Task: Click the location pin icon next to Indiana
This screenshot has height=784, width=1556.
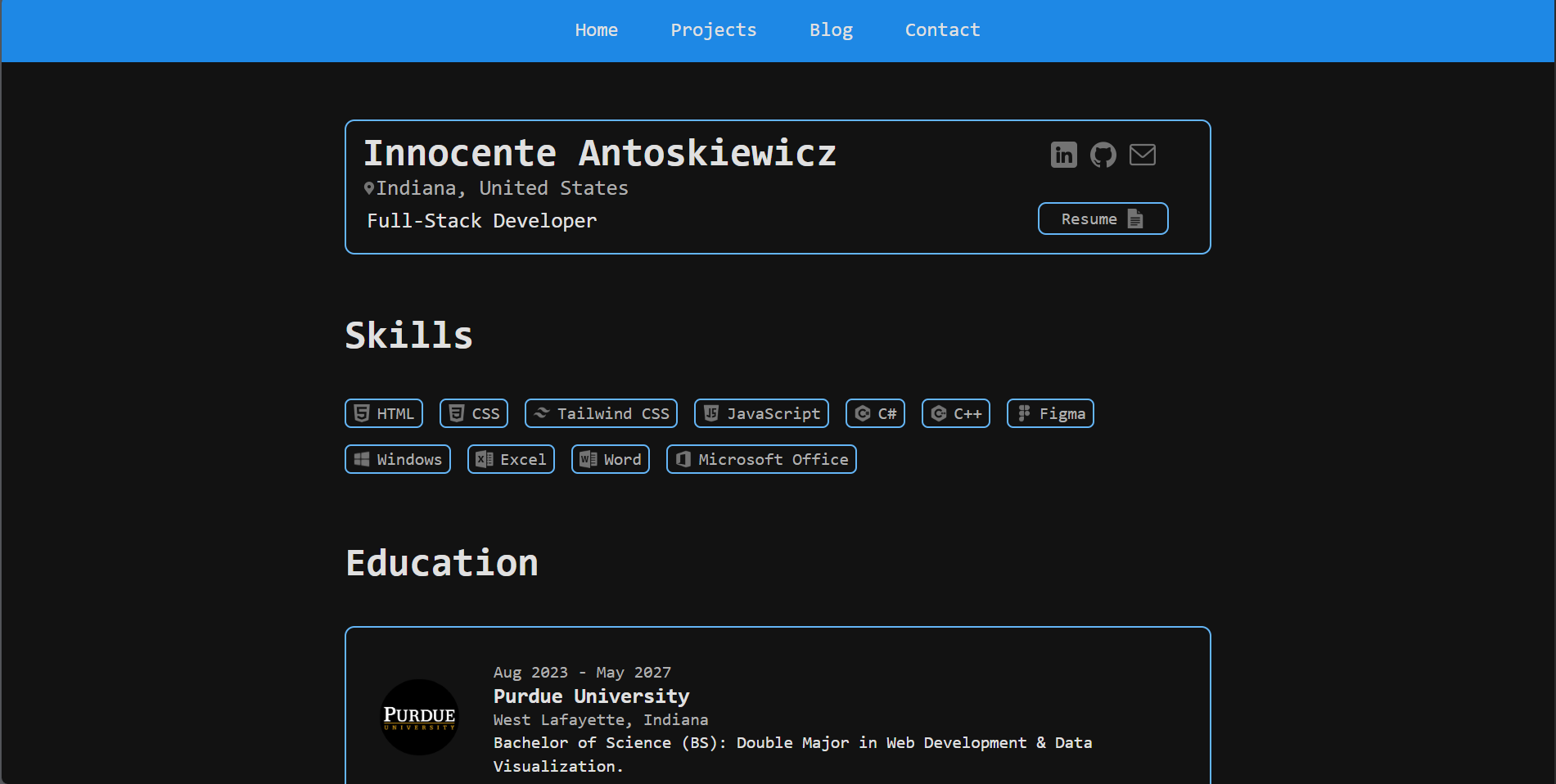Action: 369,188
